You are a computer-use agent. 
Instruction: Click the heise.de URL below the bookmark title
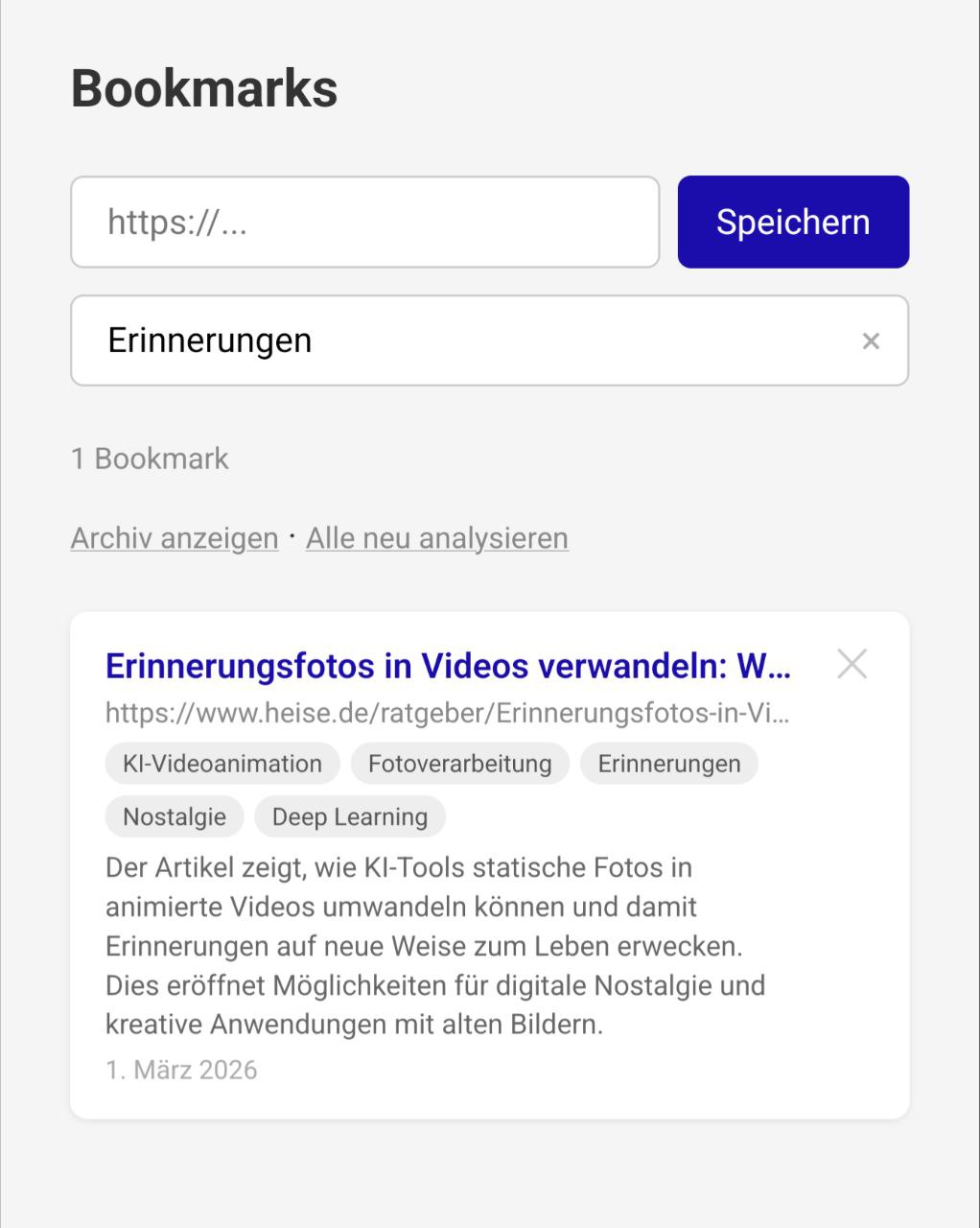[x=449, y=713]
